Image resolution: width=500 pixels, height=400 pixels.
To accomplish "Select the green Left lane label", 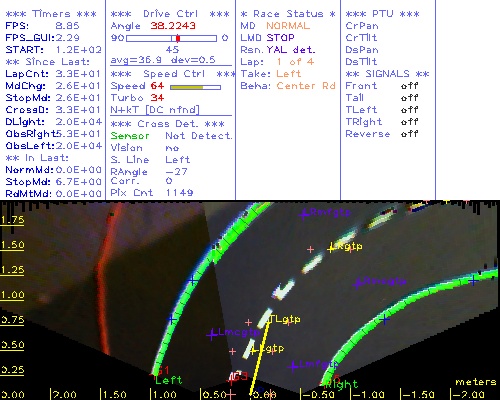I will pyautogui.click(x=169, y=380).
